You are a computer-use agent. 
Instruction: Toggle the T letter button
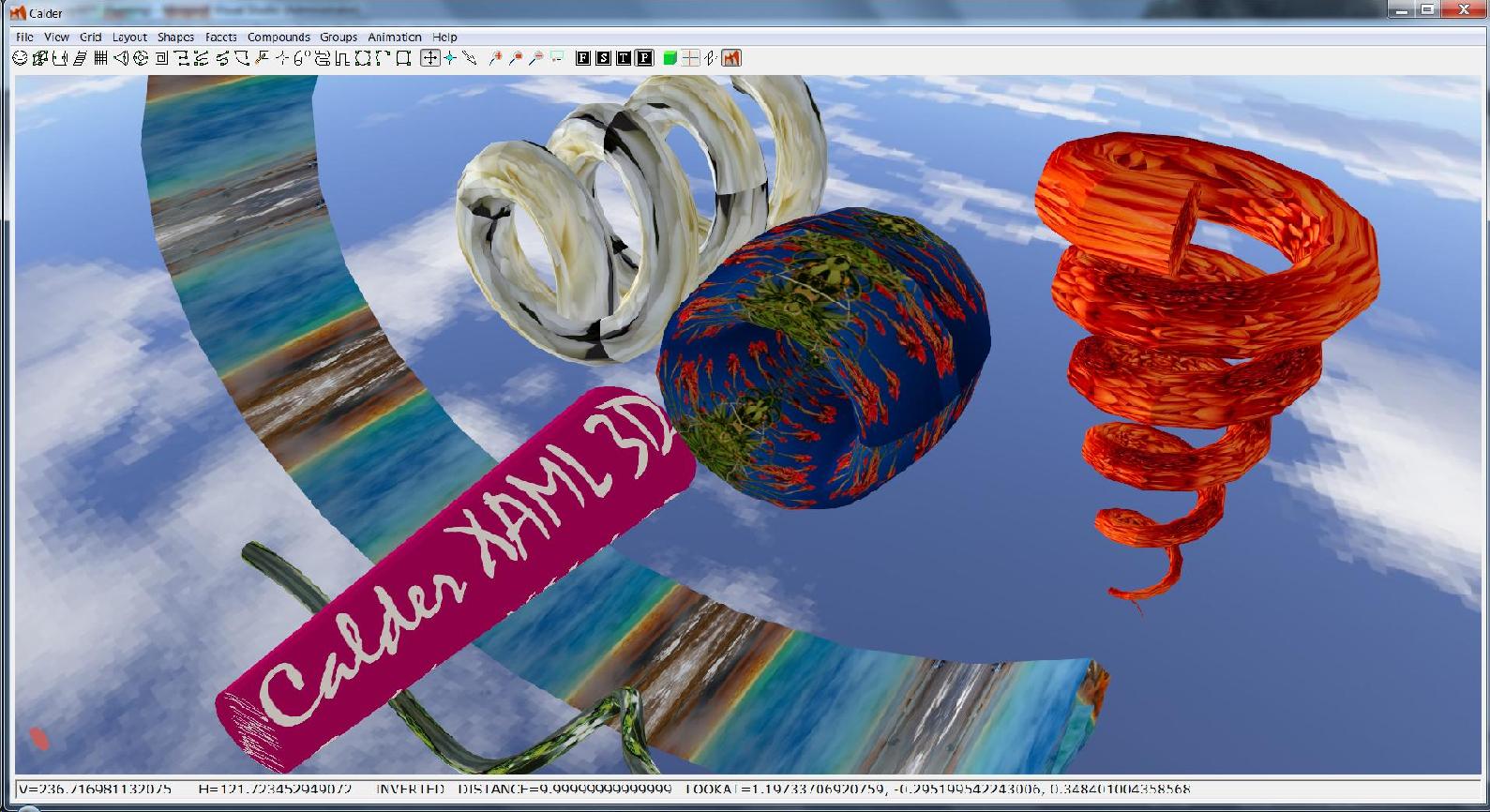tap(624, 58)
